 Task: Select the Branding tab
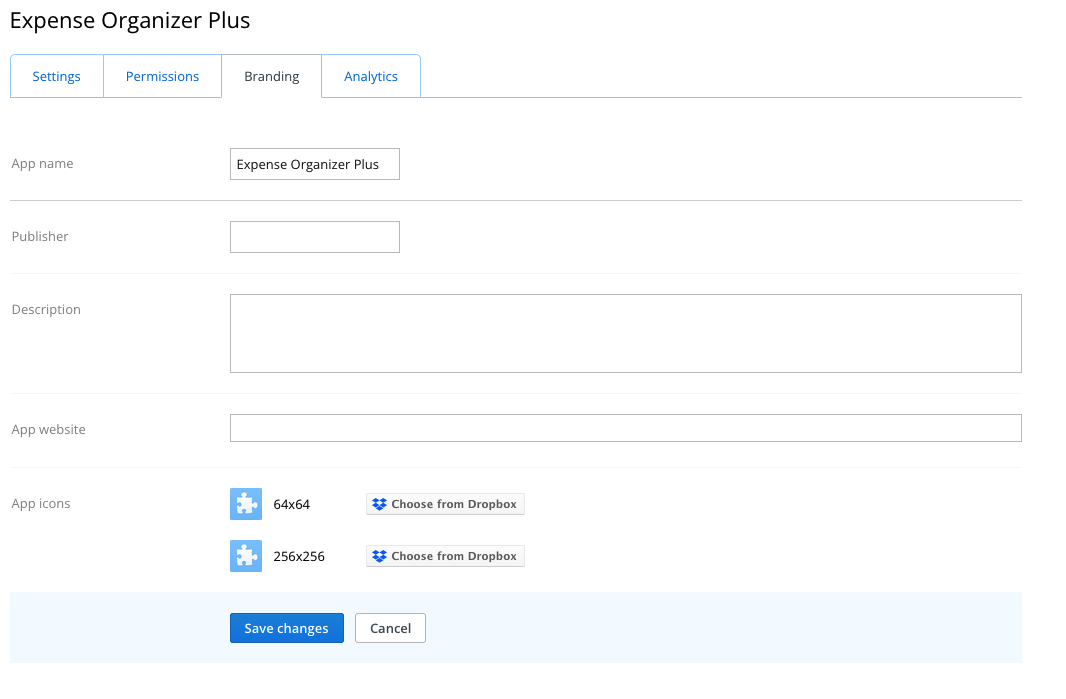point(272,76)
